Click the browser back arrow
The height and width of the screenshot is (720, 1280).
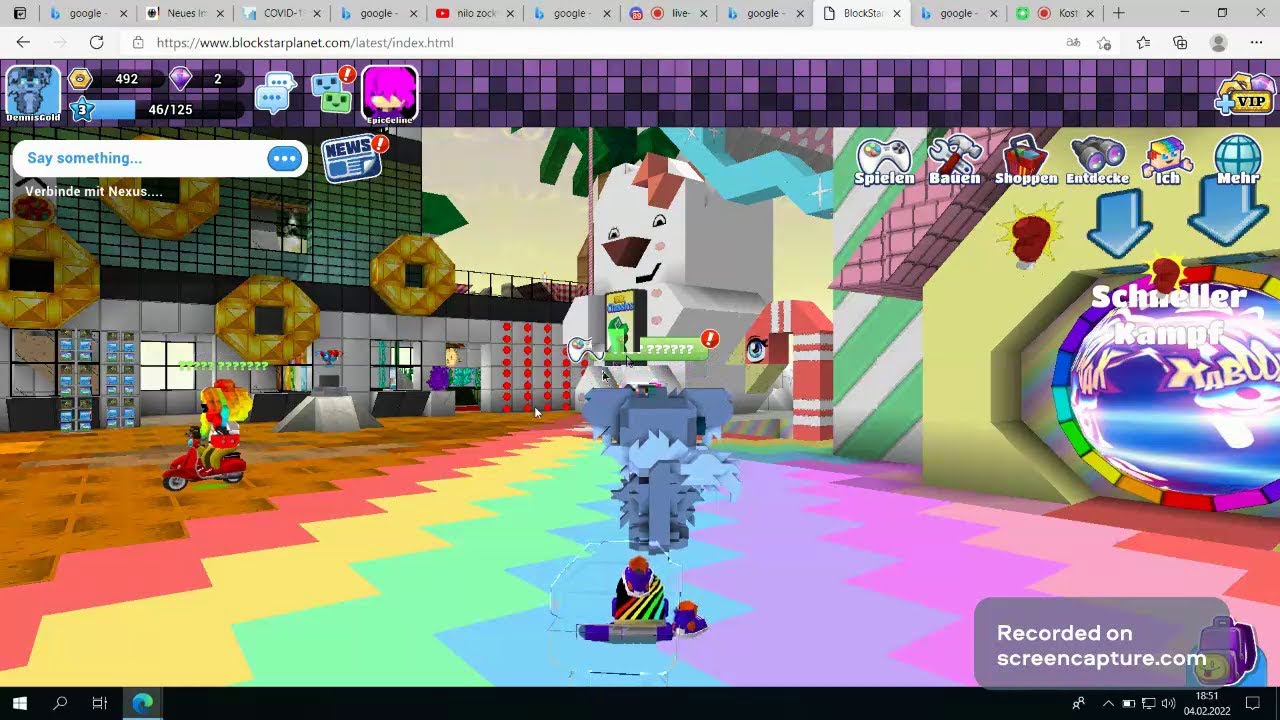click(23, 43)
